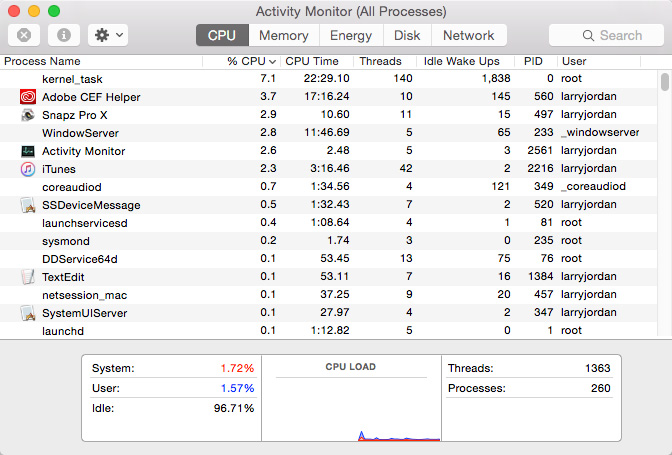Select the DDService64d process name
The height and width of the screenshot is (455, 672).
click(80, 259)
